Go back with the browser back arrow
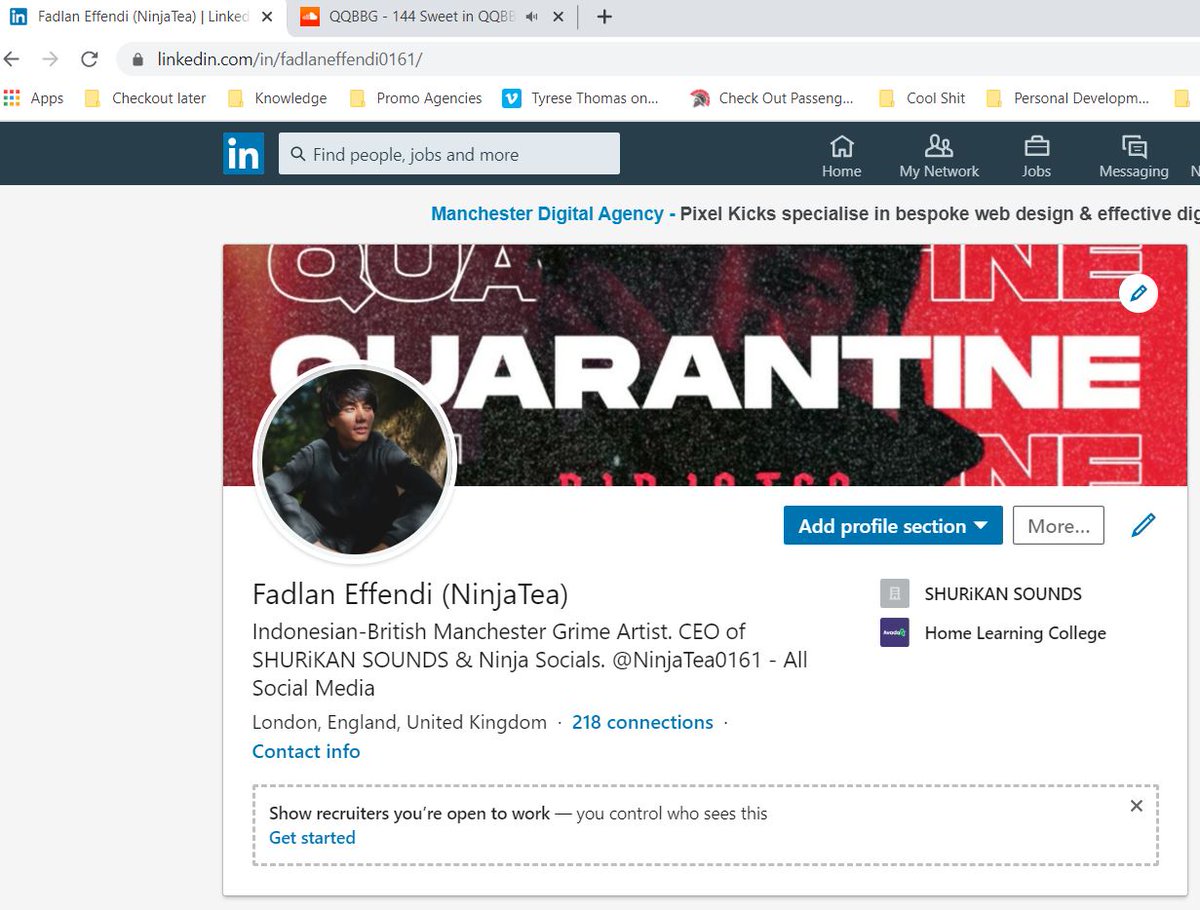Viewport: 1200px width, 910px height. click(x=12, y=59)
